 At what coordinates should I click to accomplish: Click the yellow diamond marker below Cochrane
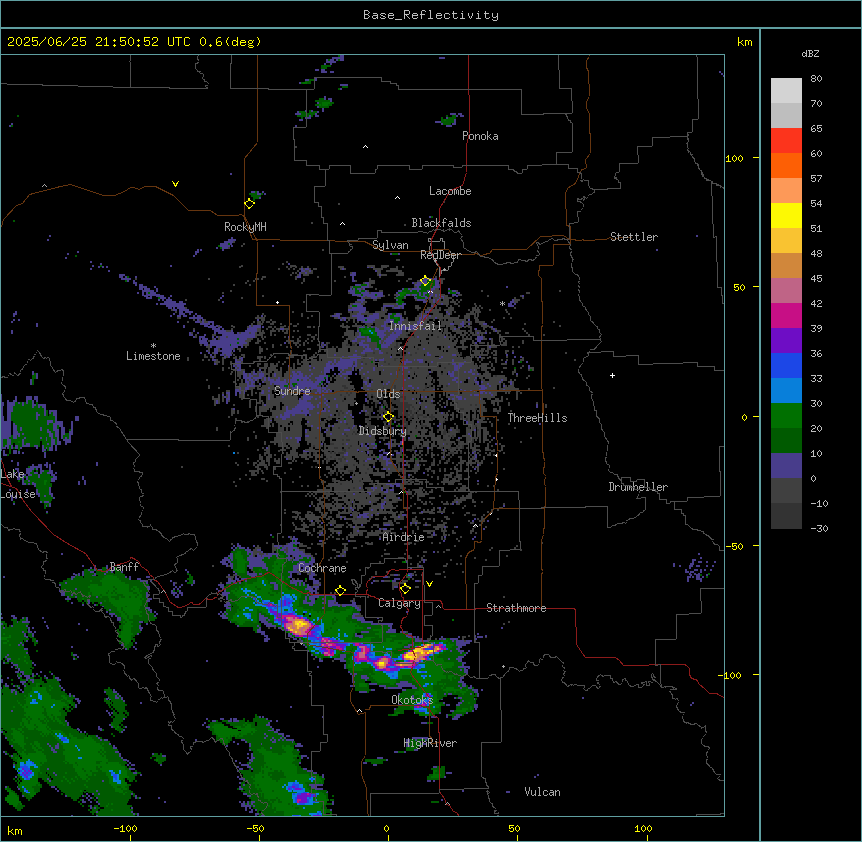click(x=340, y=591)
